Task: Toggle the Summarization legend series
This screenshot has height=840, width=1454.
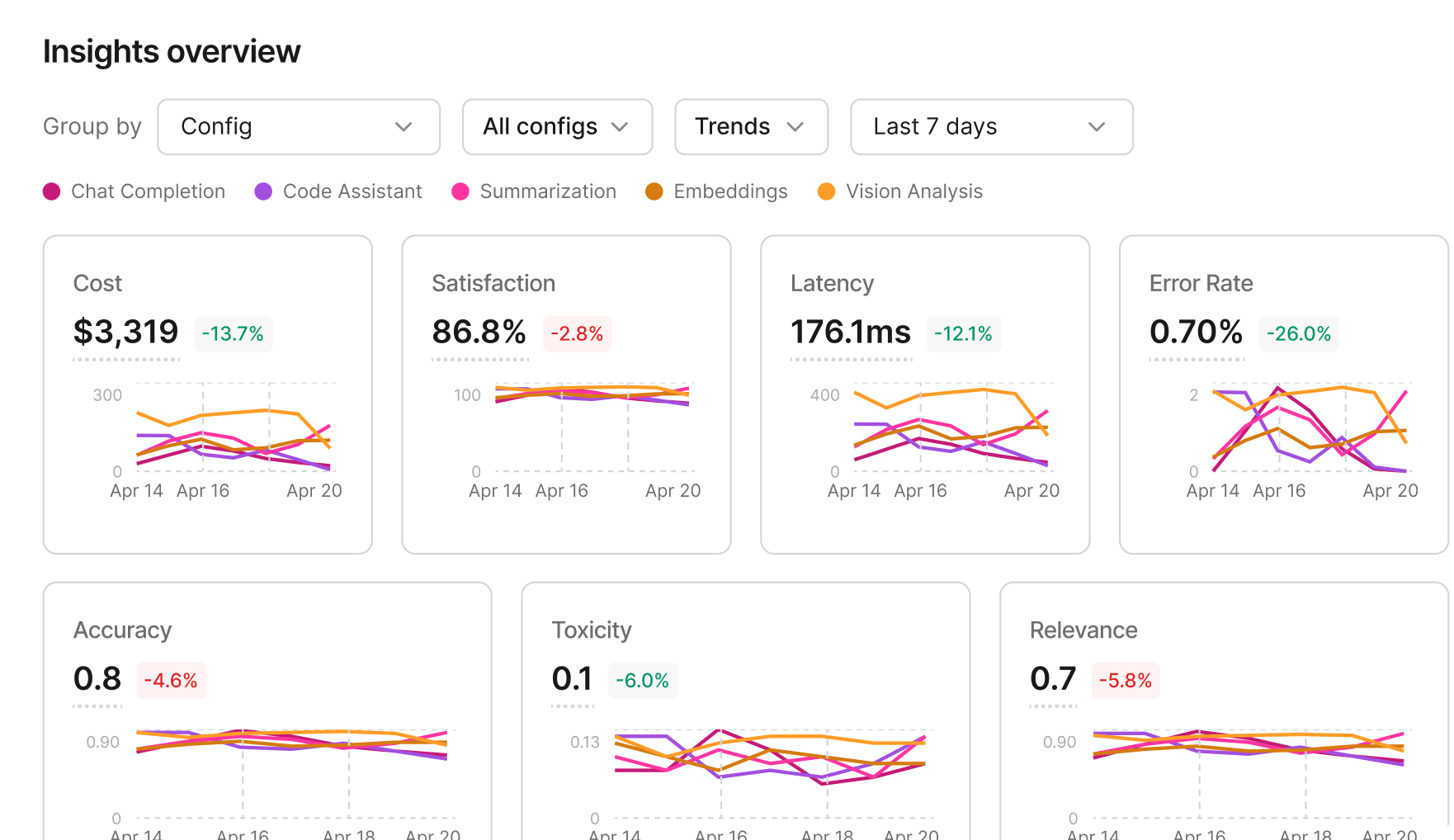Action: tap(535, 191)
